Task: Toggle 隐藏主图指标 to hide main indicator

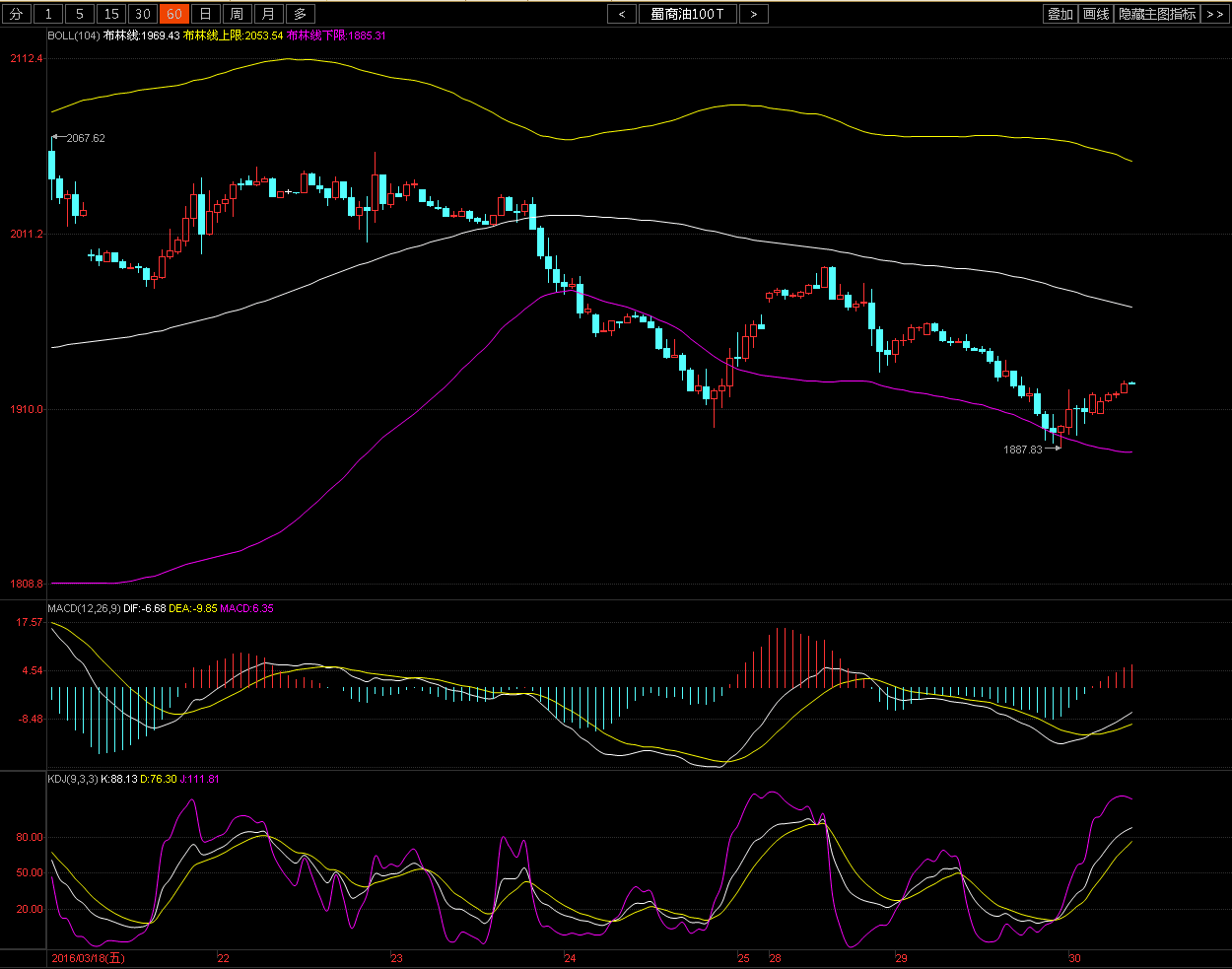Action: point(1157,14)
